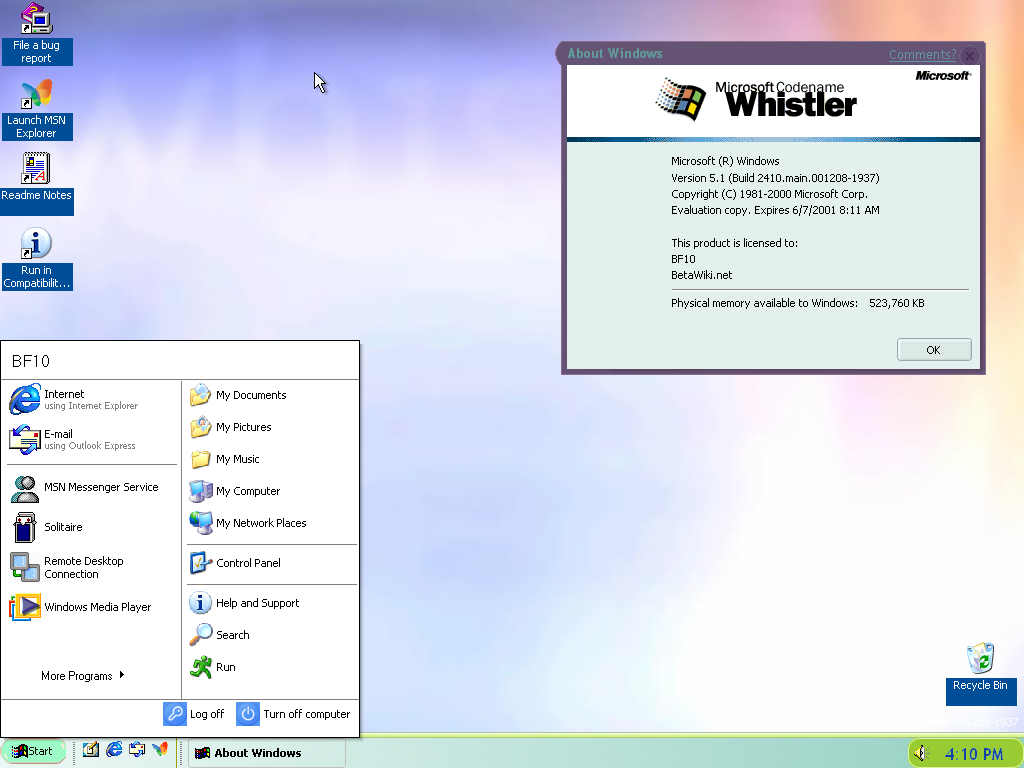Click the Outlook Express E-mail icon
The width and height of the screenshot is (1024, 768).
coord(24,439)
